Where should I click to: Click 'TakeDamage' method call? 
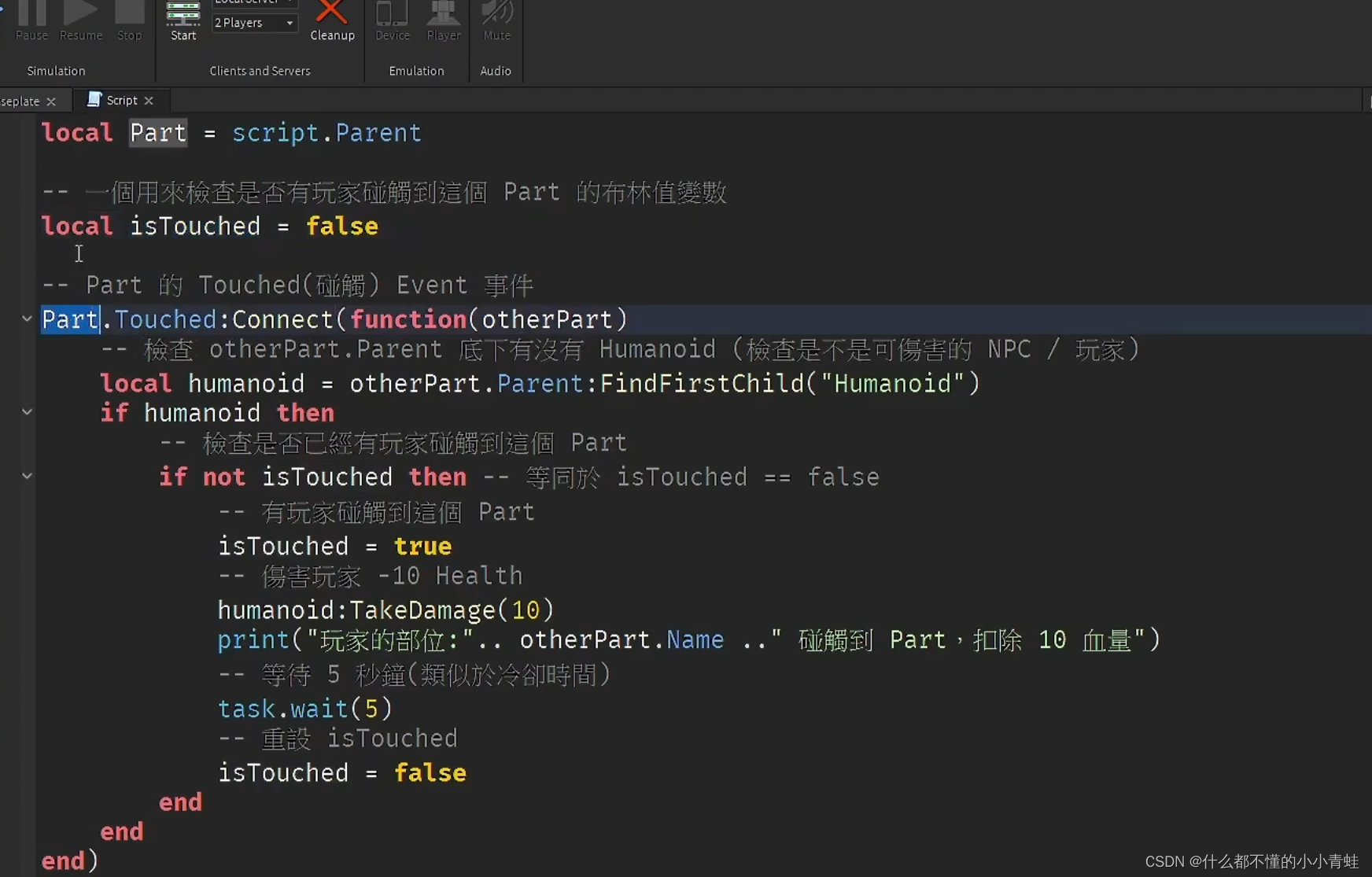[x=422, y=610]
